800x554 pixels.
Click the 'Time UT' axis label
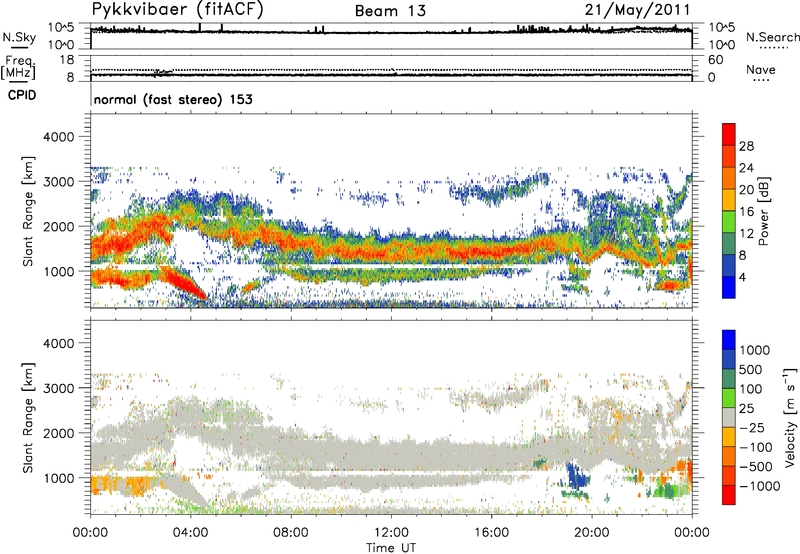[391, 548]
